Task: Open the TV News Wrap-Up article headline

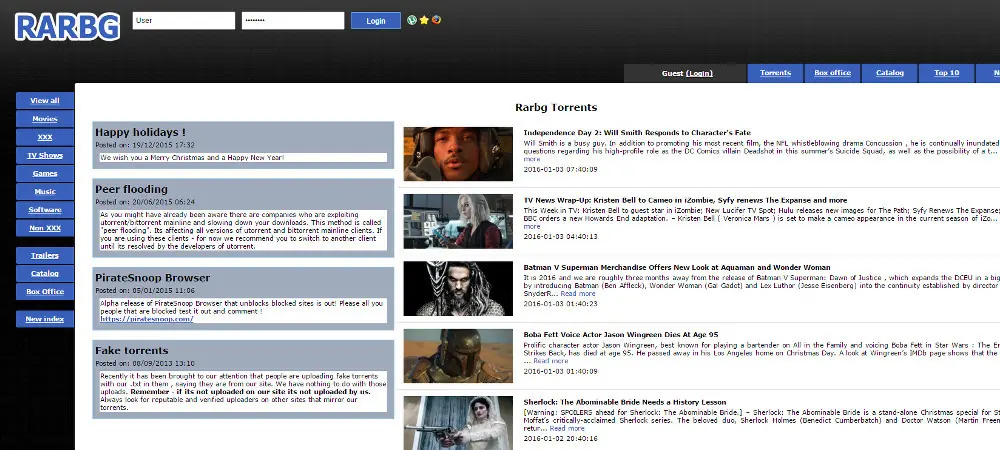Action: tap(685, 200)
